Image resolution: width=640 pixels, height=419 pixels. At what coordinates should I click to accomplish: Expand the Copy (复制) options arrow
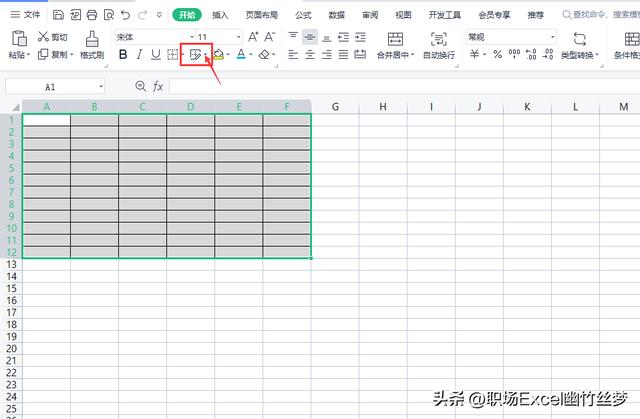(x=72, y=54)
